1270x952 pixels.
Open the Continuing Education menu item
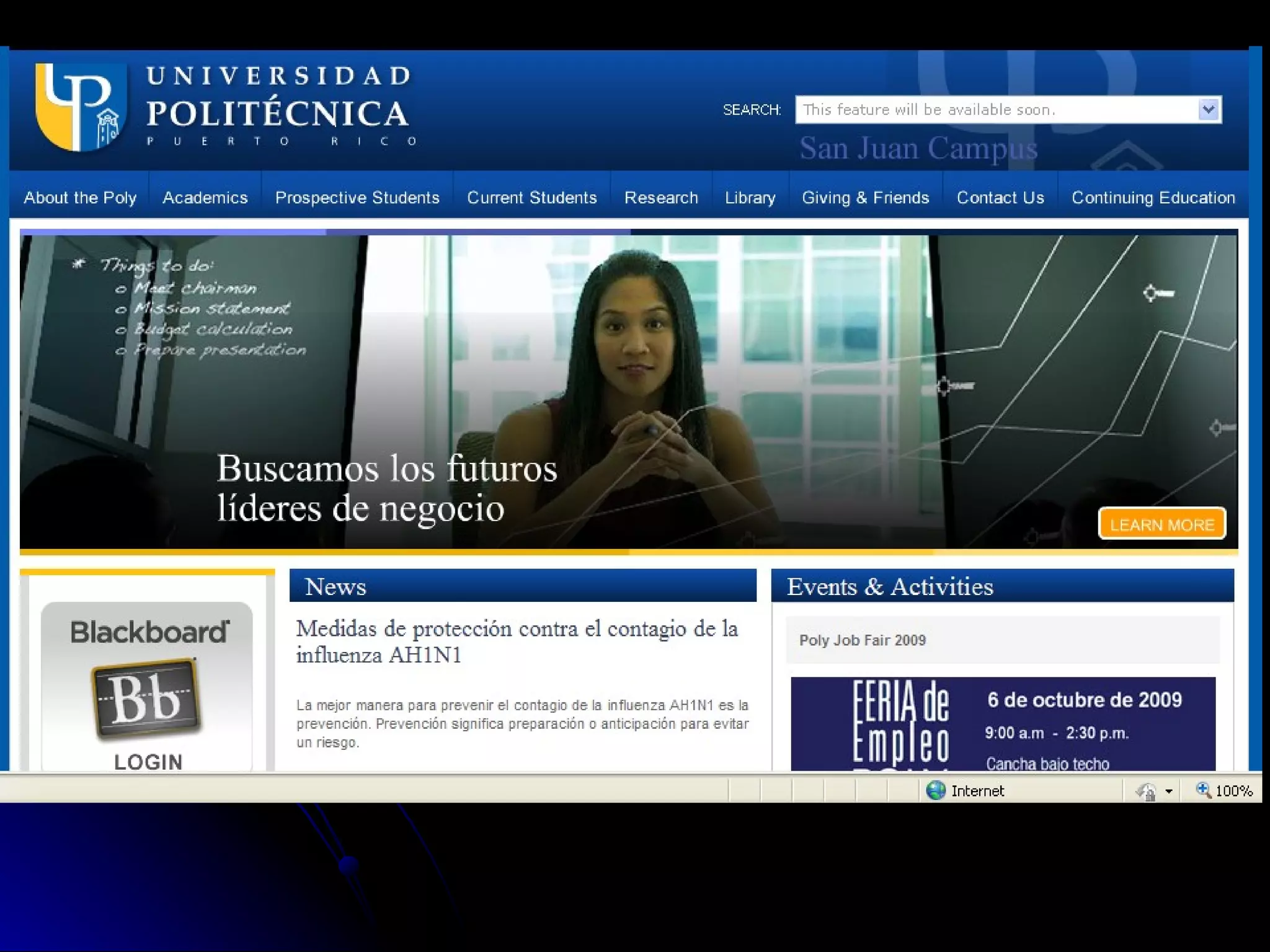[1153, 198]
